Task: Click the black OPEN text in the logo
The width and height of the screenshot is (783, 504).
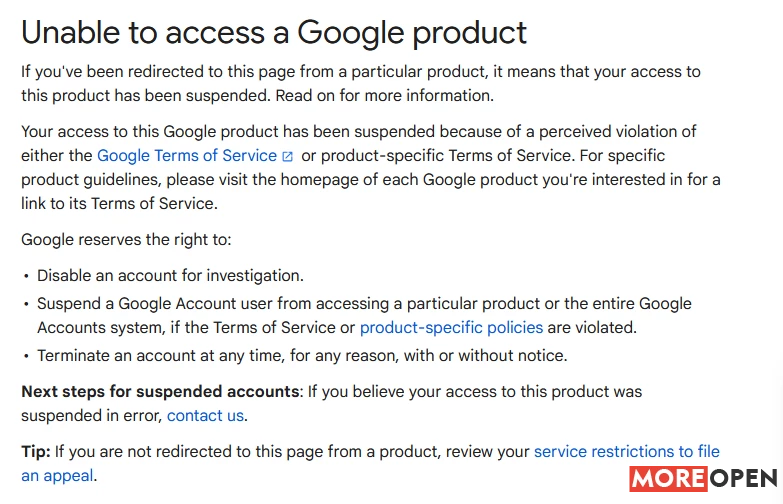Action: [x=744, y=479]
